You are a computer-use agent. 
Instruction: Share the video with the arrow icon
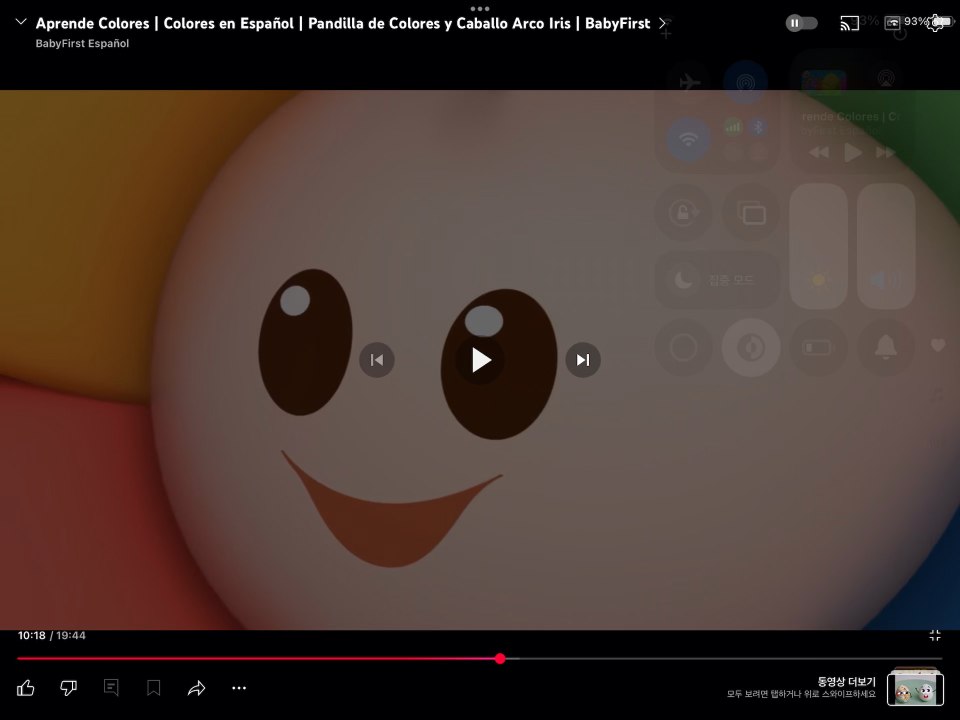coord(197,688)
